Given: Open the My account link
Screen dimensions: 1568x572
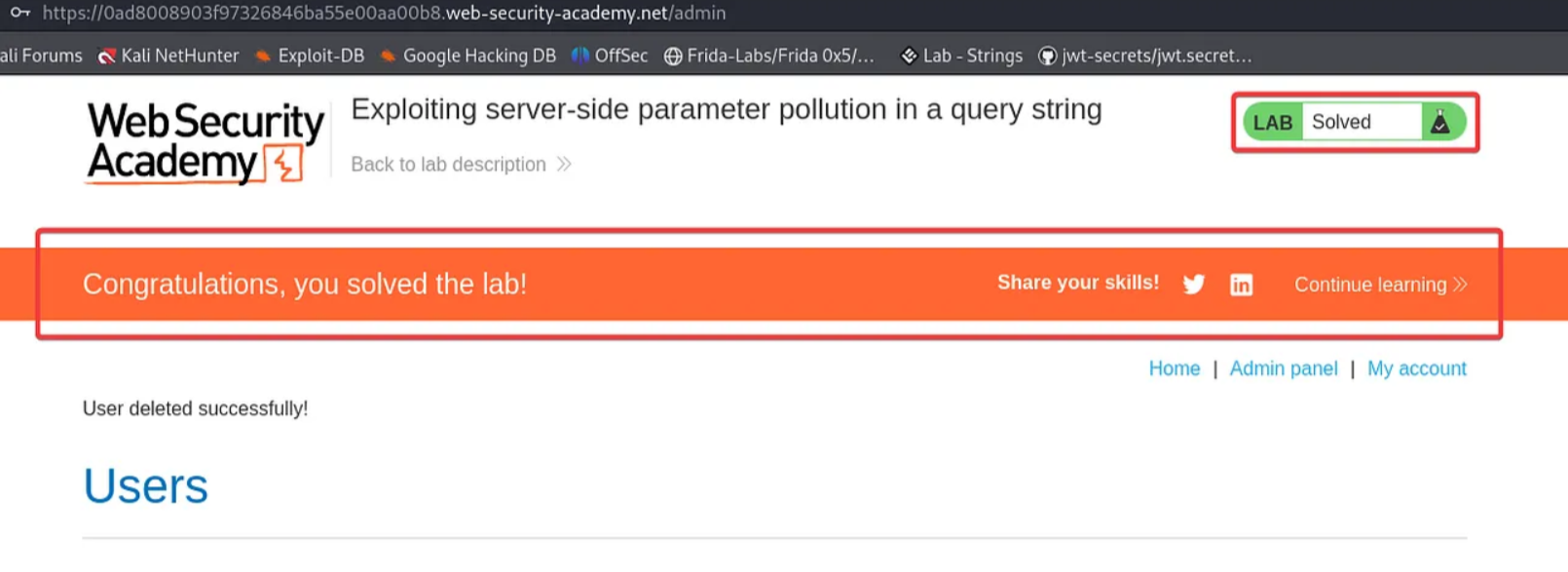Looking at the screenshot, I should (x=1416, y=368).
